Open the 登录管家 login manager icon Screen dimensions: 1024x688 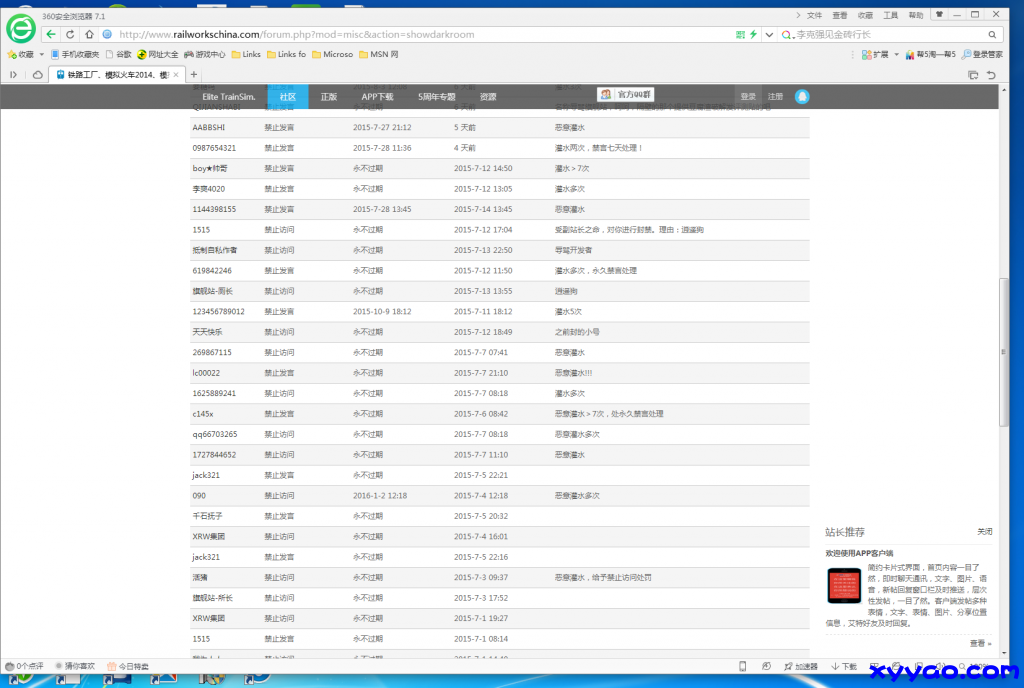(x=982, y=55)
